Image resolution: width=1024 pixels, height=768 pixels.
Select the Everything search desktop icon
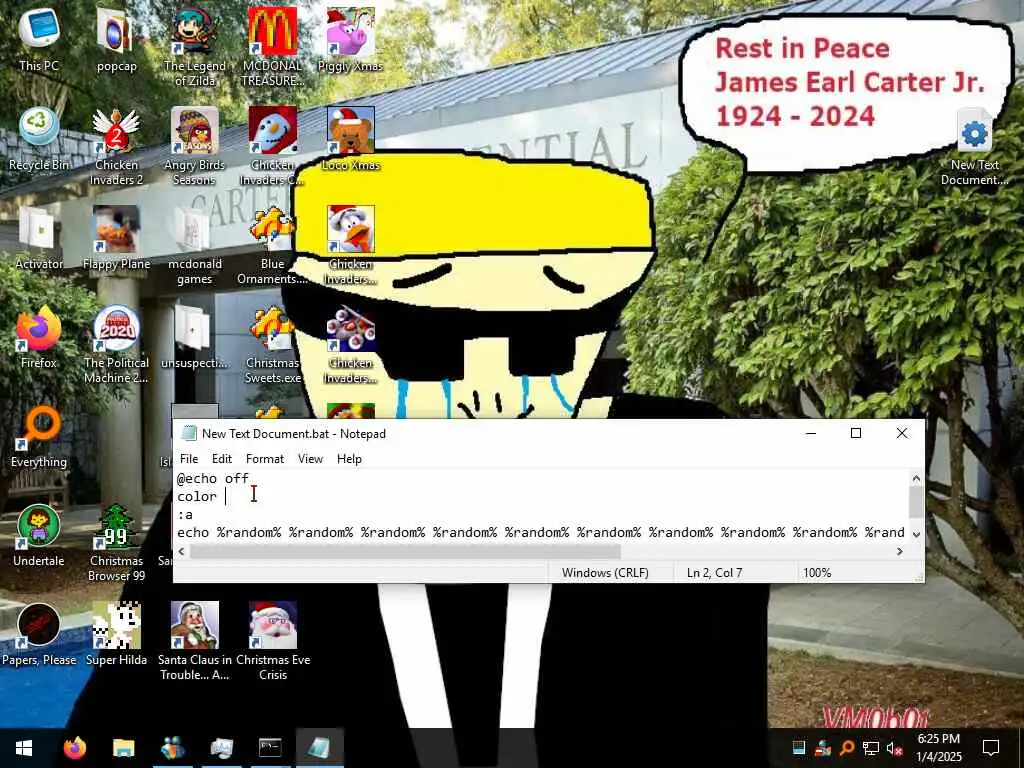coord(39,436)
